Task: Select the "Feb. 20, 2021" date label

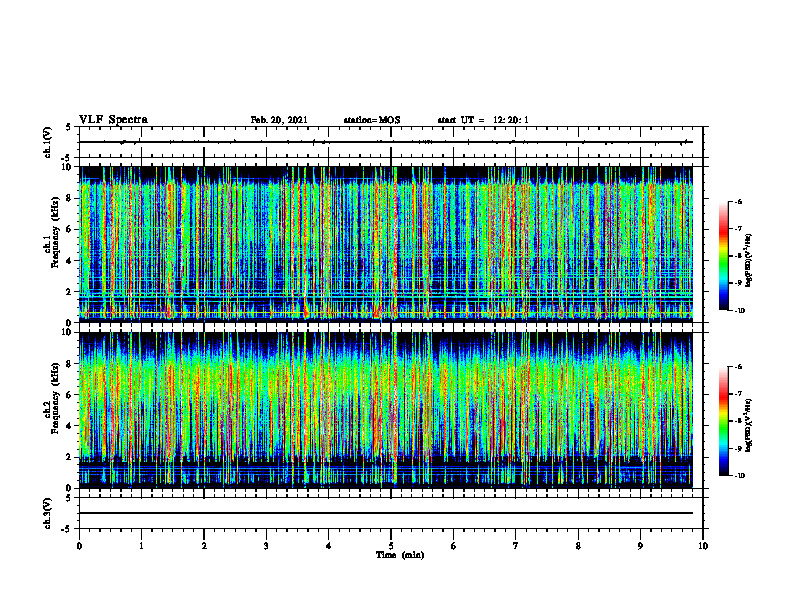Action: click(279, 120)
